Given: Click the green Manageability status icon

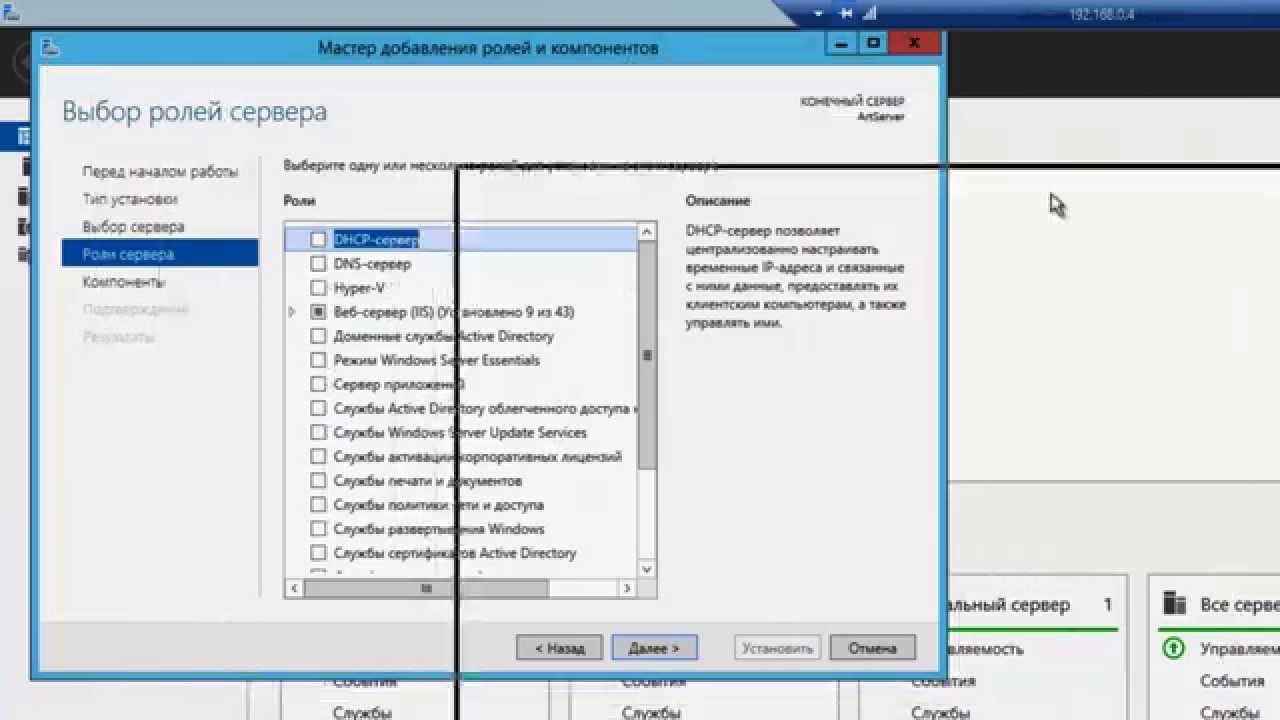Looking at the screenshot, I should point(1174,649).
